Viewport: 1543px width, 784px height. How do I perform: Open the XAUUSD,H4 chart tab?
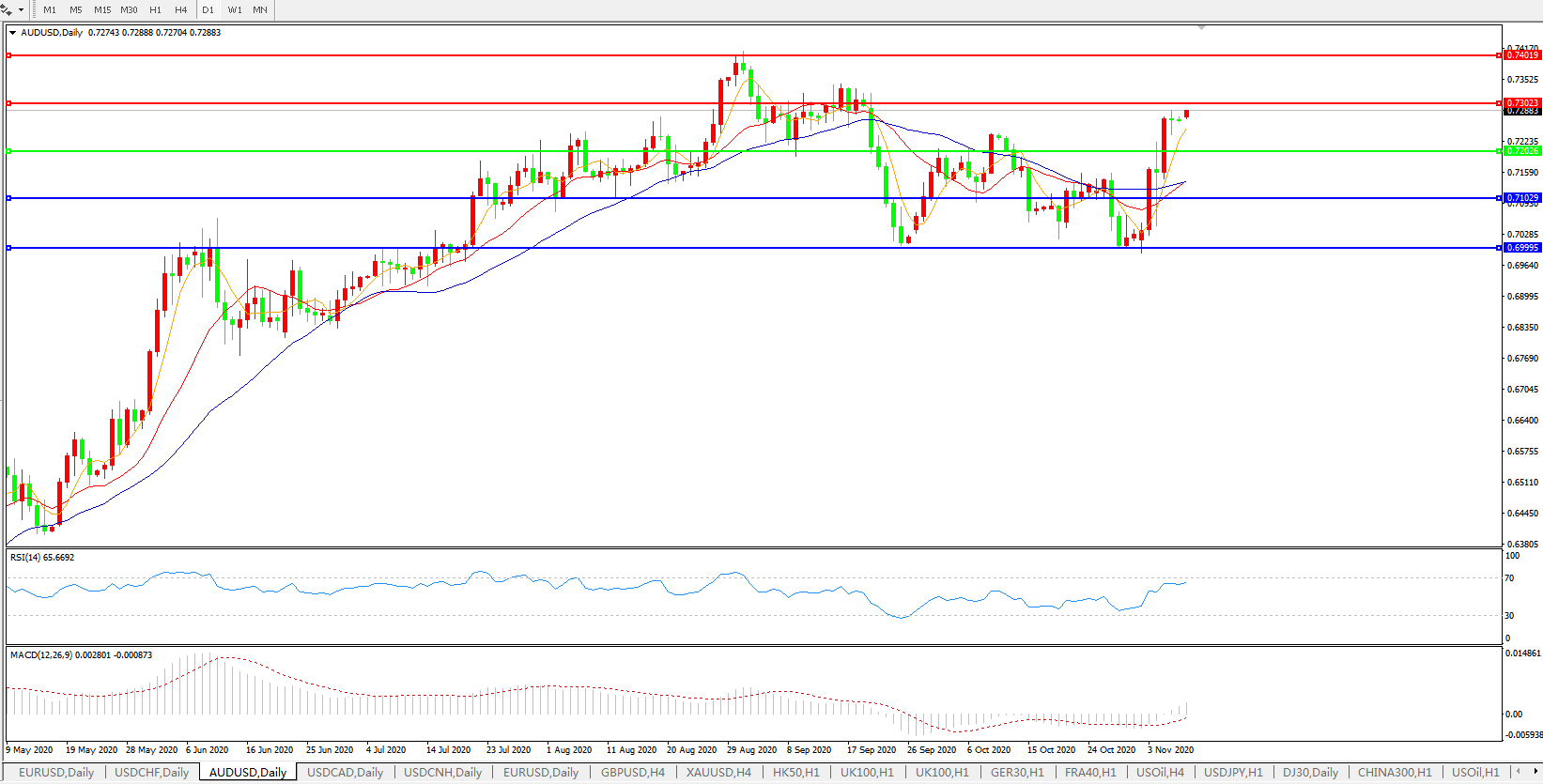pyautogui.click(x=718, y=773)
